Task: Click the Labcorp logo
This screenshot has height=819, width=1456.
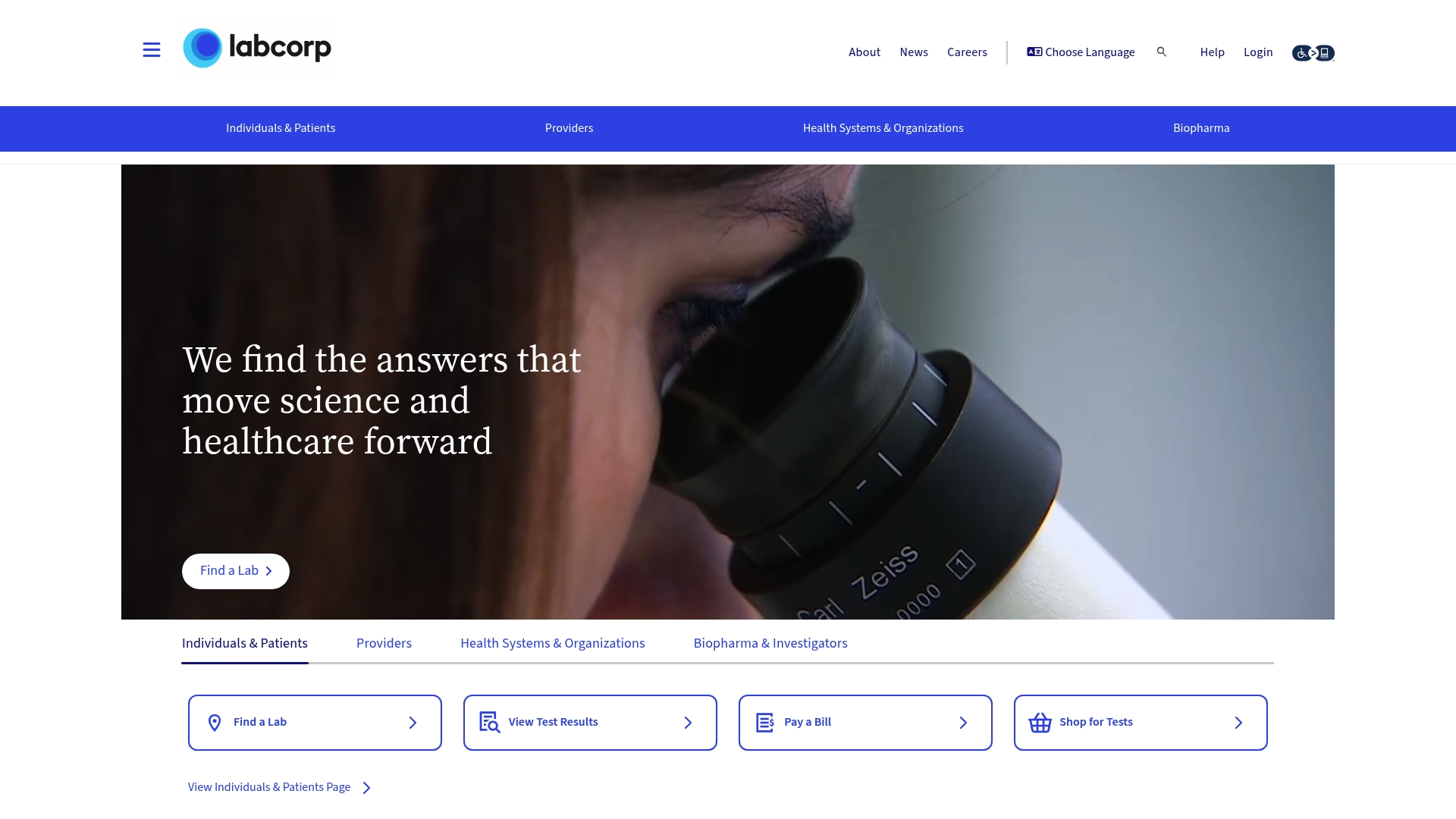Action: point(257,49)
